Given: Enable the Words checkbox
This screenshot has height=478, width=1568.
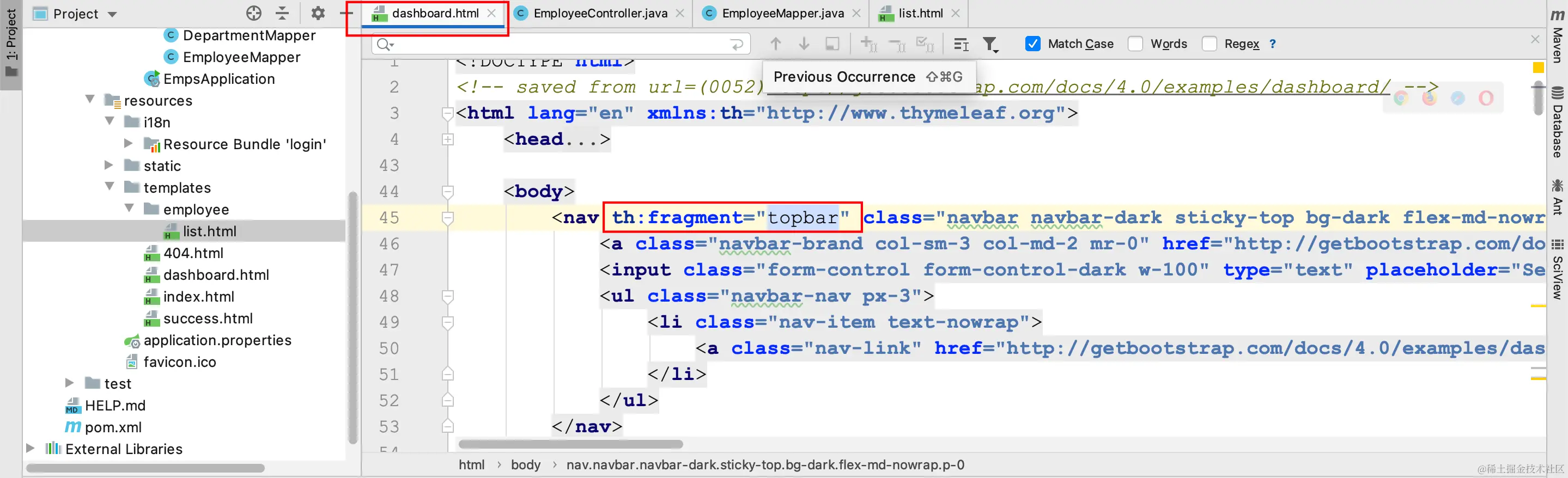Looking at the screenshot, I should (1135, 44).
